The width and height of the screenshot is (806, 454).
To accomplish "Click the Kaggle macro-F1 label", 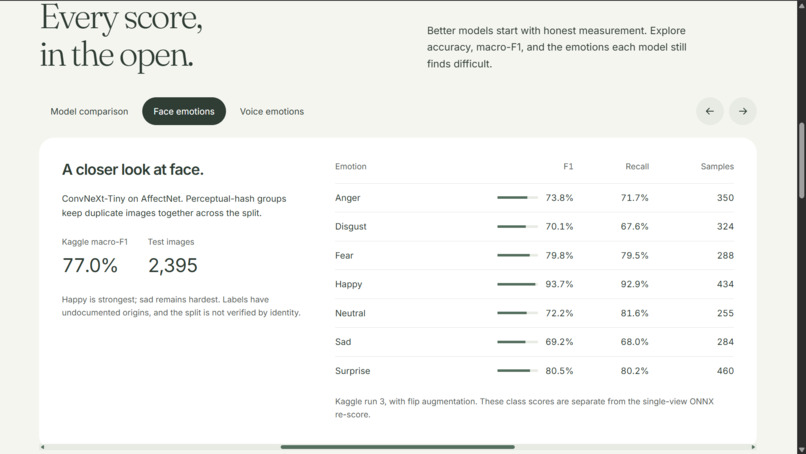I will pos(95,242).
